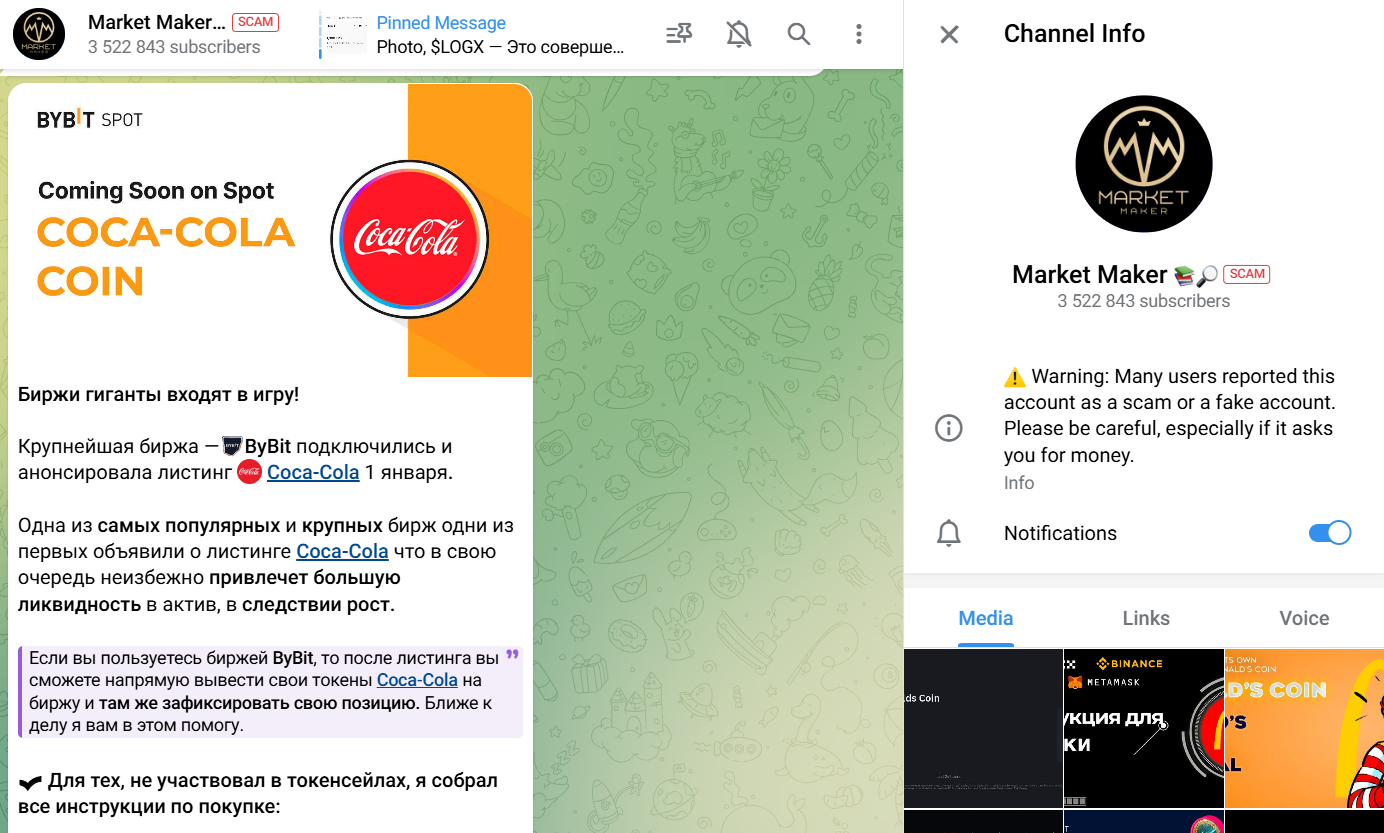Click the muted bell icon in header
Image resolution: width=1384 pixels, height=833 pixels.
[x=739, y=34]
